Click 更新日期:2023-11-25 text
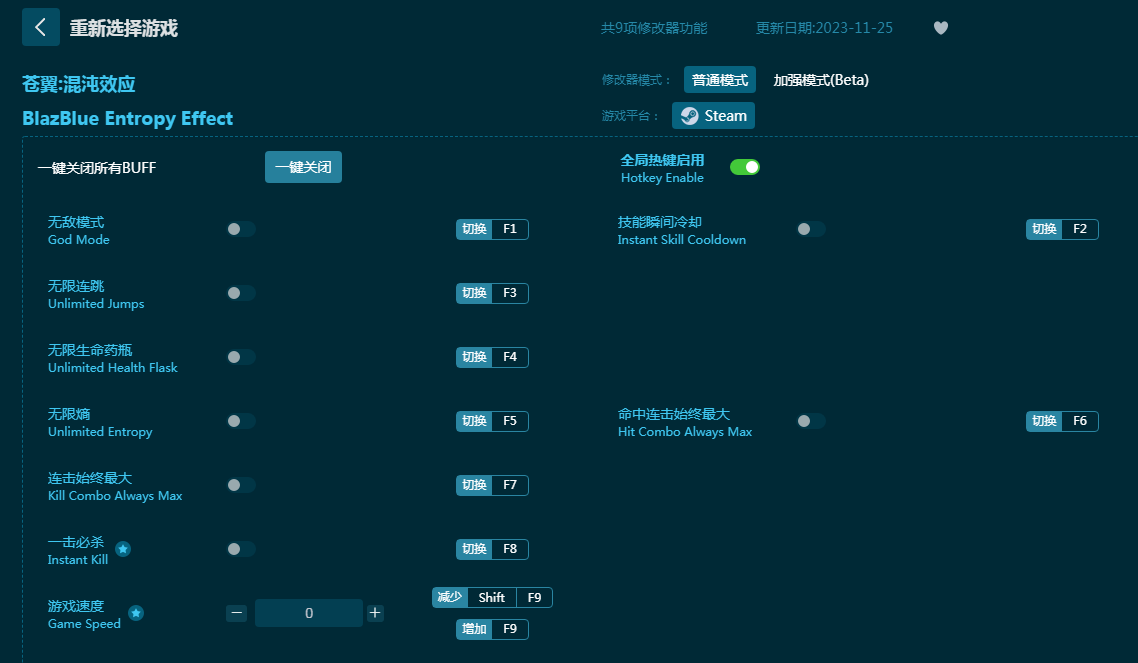Viewport: 1138px width, 663px height. 824,28
